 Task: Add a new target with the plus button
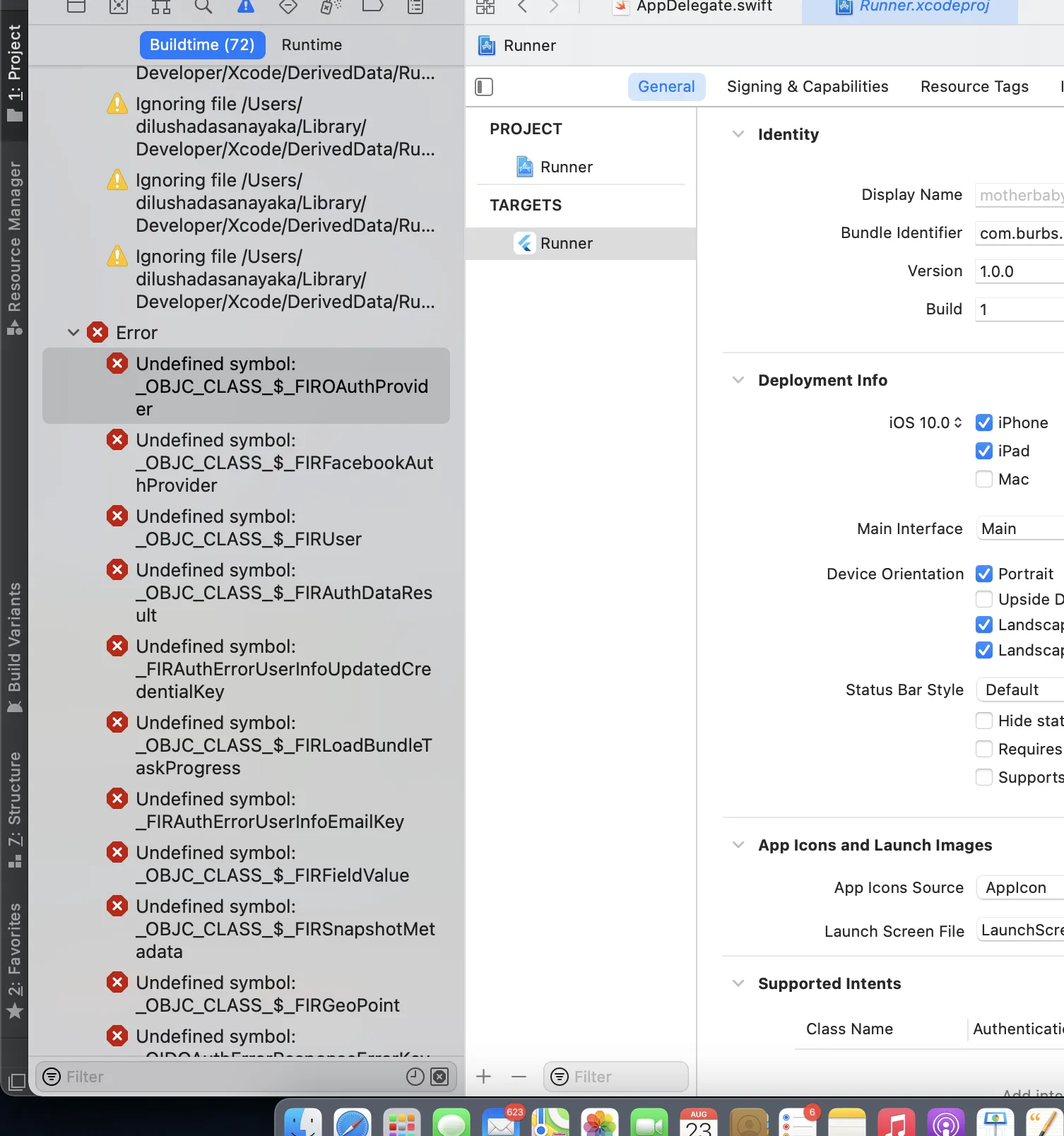pyautogui.click(x=484, y=1077)
